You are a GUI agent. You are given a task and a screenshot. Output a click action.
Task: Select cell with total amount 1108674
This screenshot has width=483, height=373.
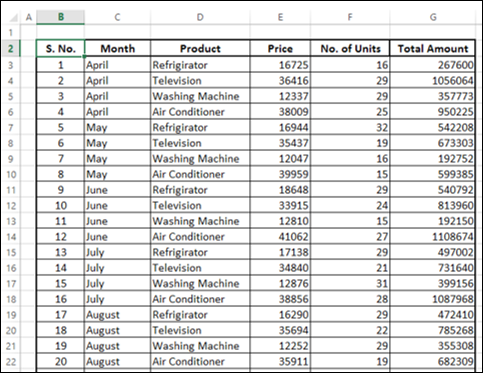[x=433, y=237]
